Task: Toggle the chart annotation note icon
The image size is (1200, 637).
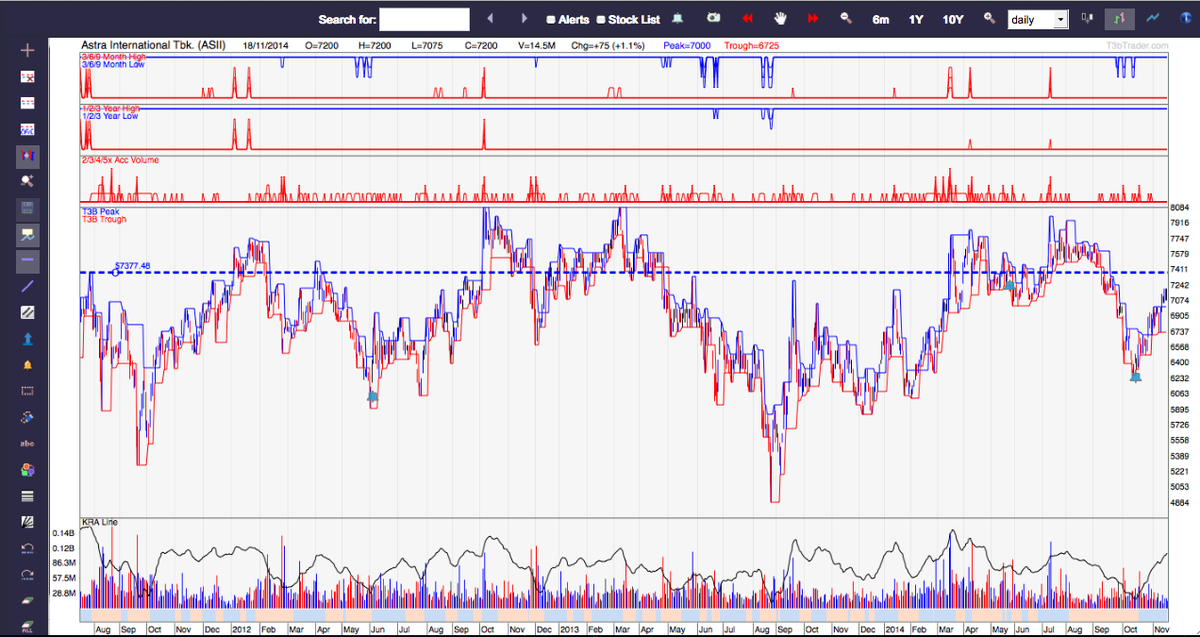Action: (27, 234)
